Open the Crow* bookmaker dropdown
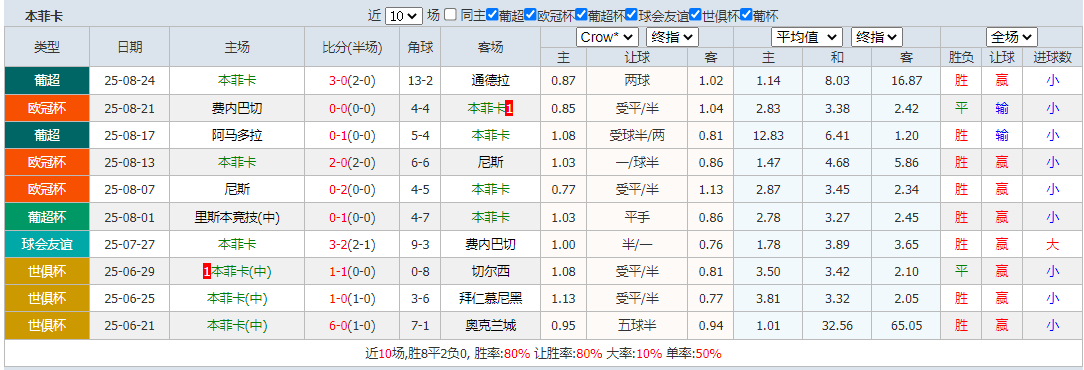The width and height of the screenshot is (1084, 370). pos(607,37)
